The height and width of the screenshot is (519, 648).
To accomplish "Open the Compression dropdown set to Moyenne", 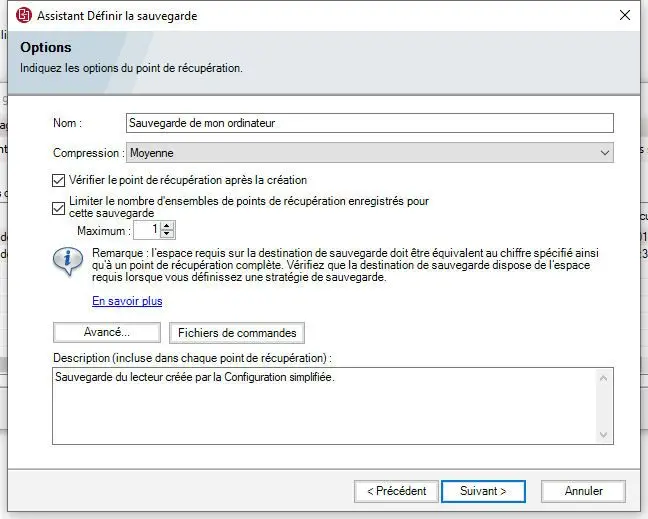I will pos(369,153).
